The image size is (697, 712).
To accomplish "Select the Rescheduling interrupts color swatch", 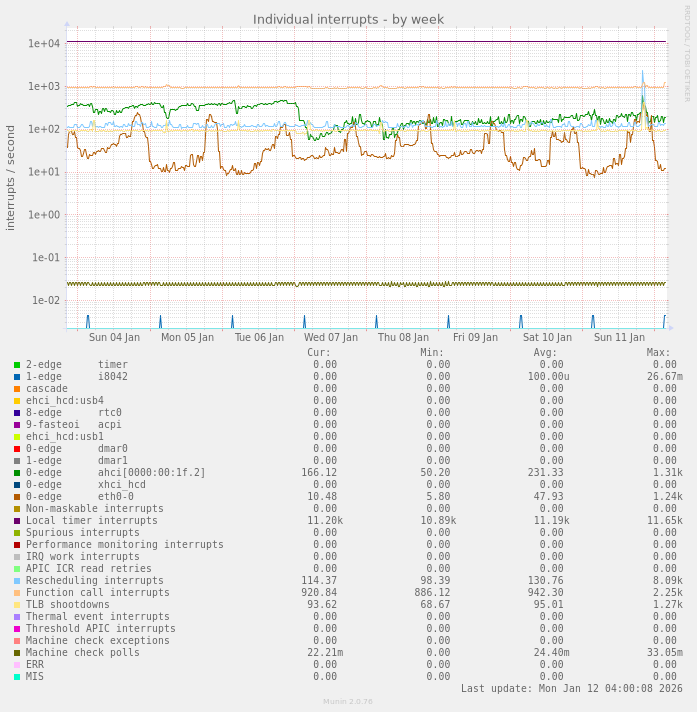I will click(17, 581).
